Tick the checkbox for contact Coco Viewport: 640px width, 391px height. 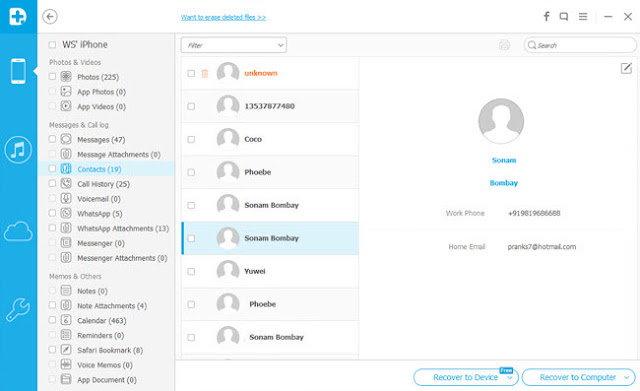(191, 140)
